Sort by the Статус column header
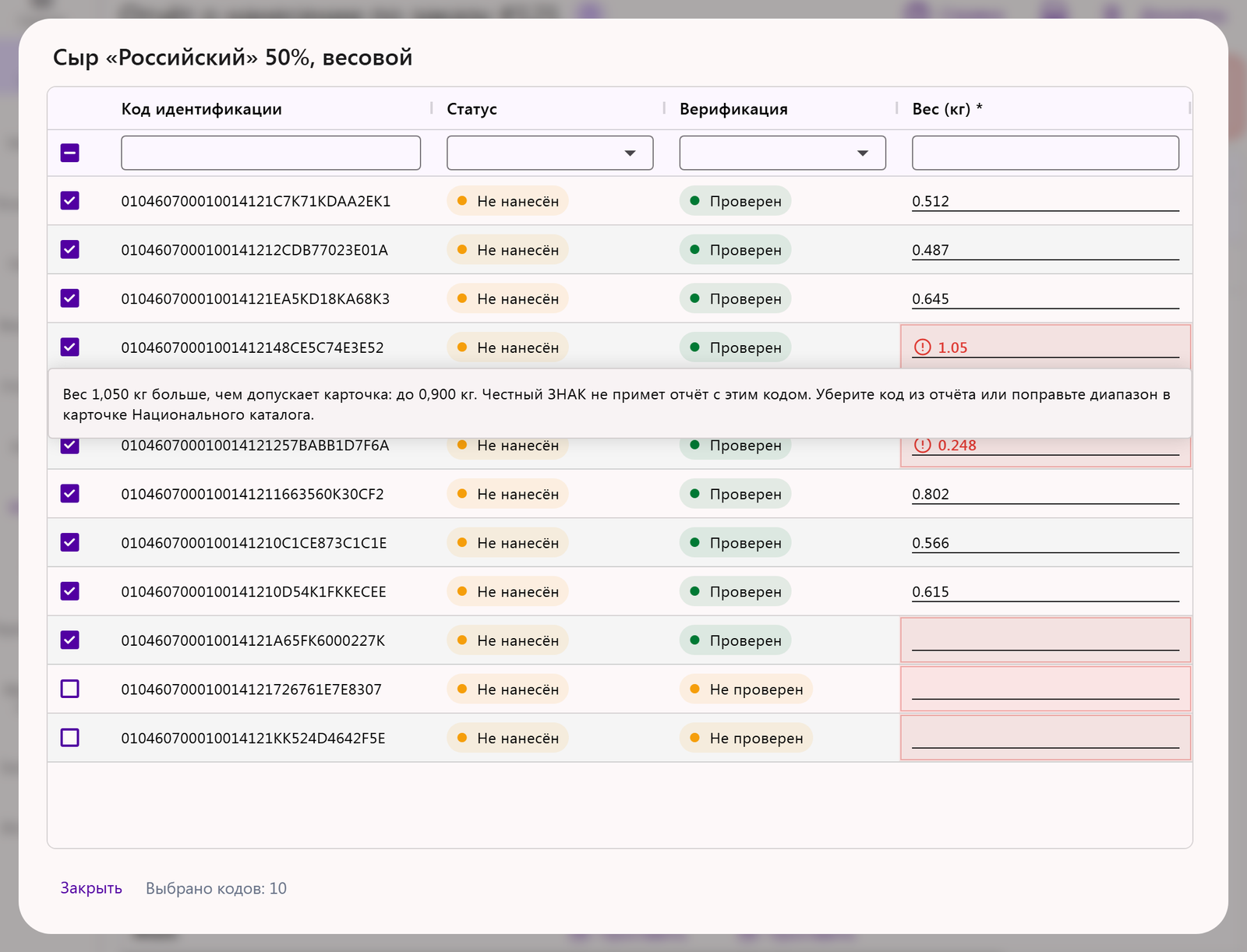 472,109
